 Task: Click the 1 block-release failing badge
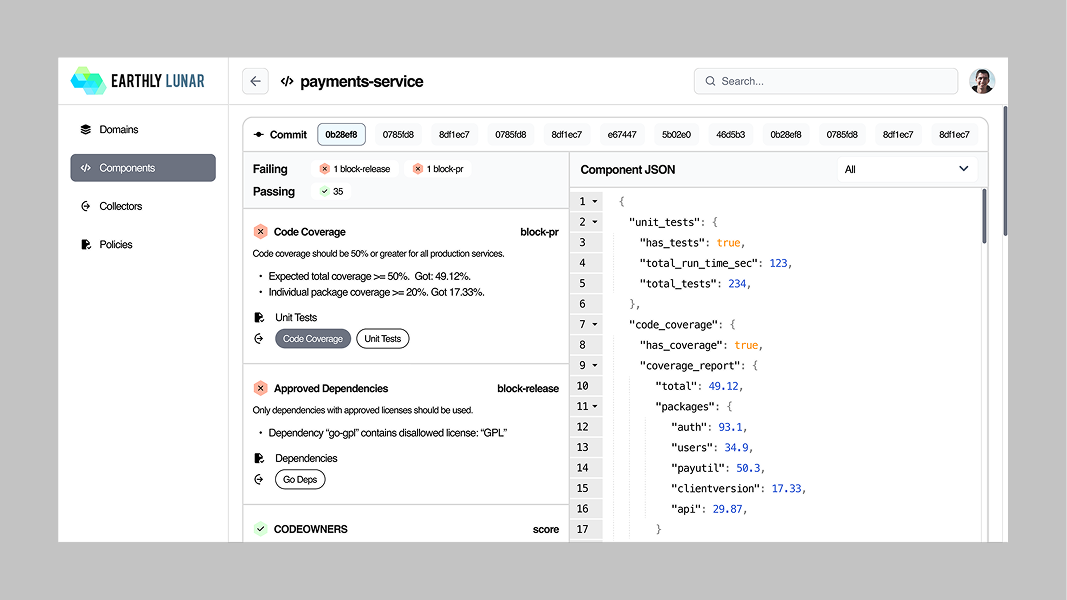(x=355, y=169)
